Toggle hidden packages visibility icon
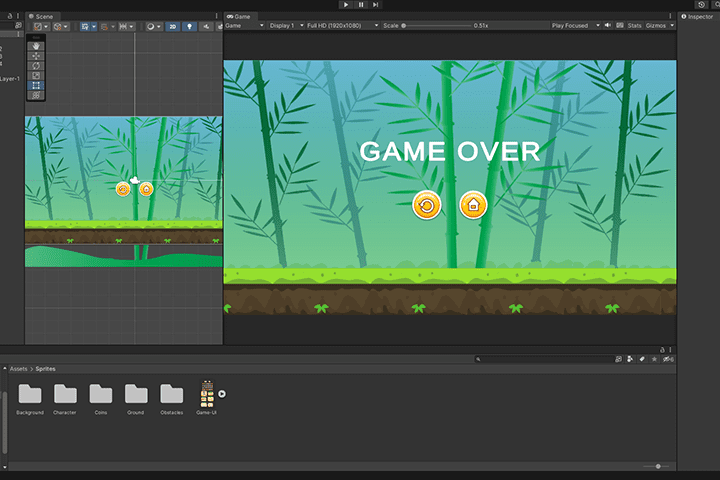Viewport: 720px width, 480px height. pos(668,359)
